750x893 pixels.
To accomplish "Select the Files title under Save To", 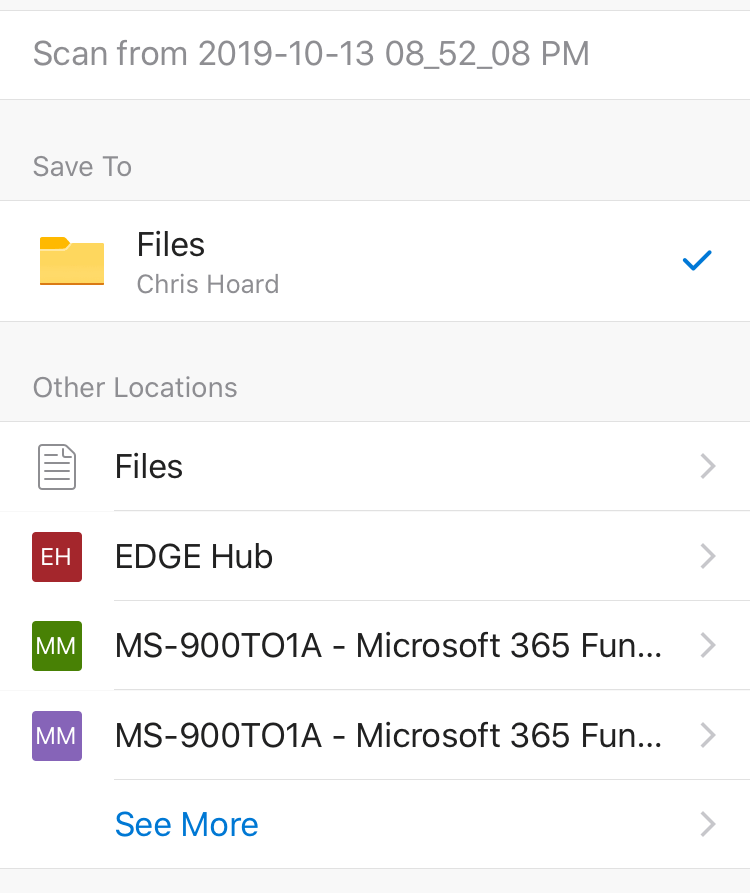I will click(171, 245).
